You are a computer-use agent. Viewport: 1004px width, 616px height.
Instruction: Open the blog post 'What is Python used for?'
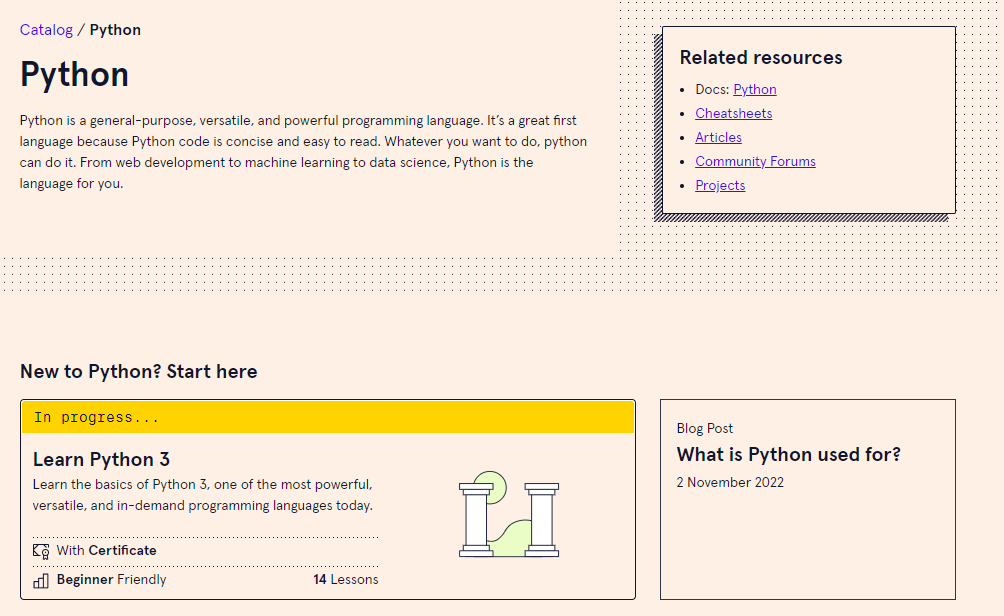[x=789, y=454]
